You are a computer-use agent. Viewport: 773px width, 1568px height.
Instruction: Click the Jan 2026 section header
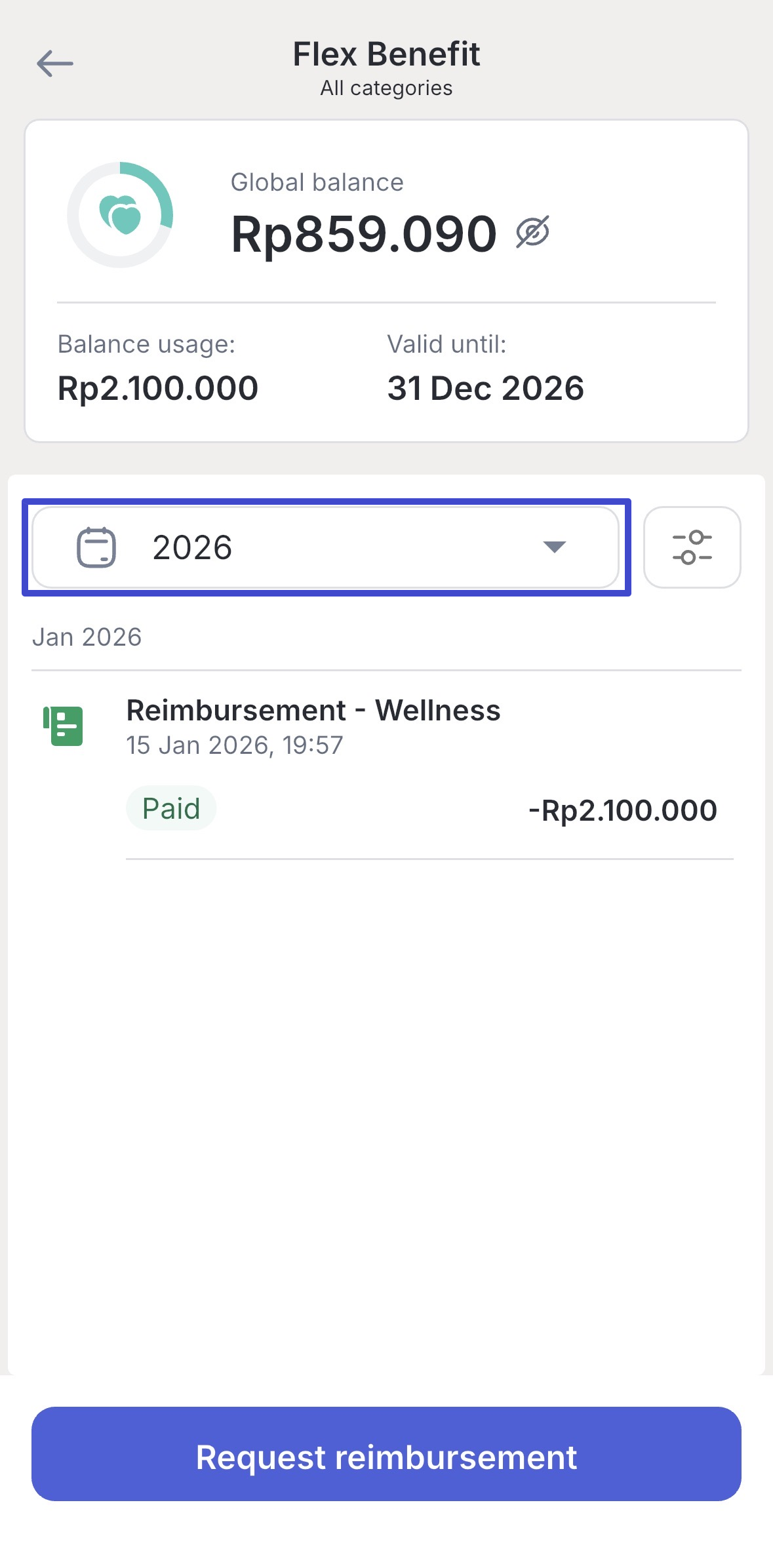87,637
